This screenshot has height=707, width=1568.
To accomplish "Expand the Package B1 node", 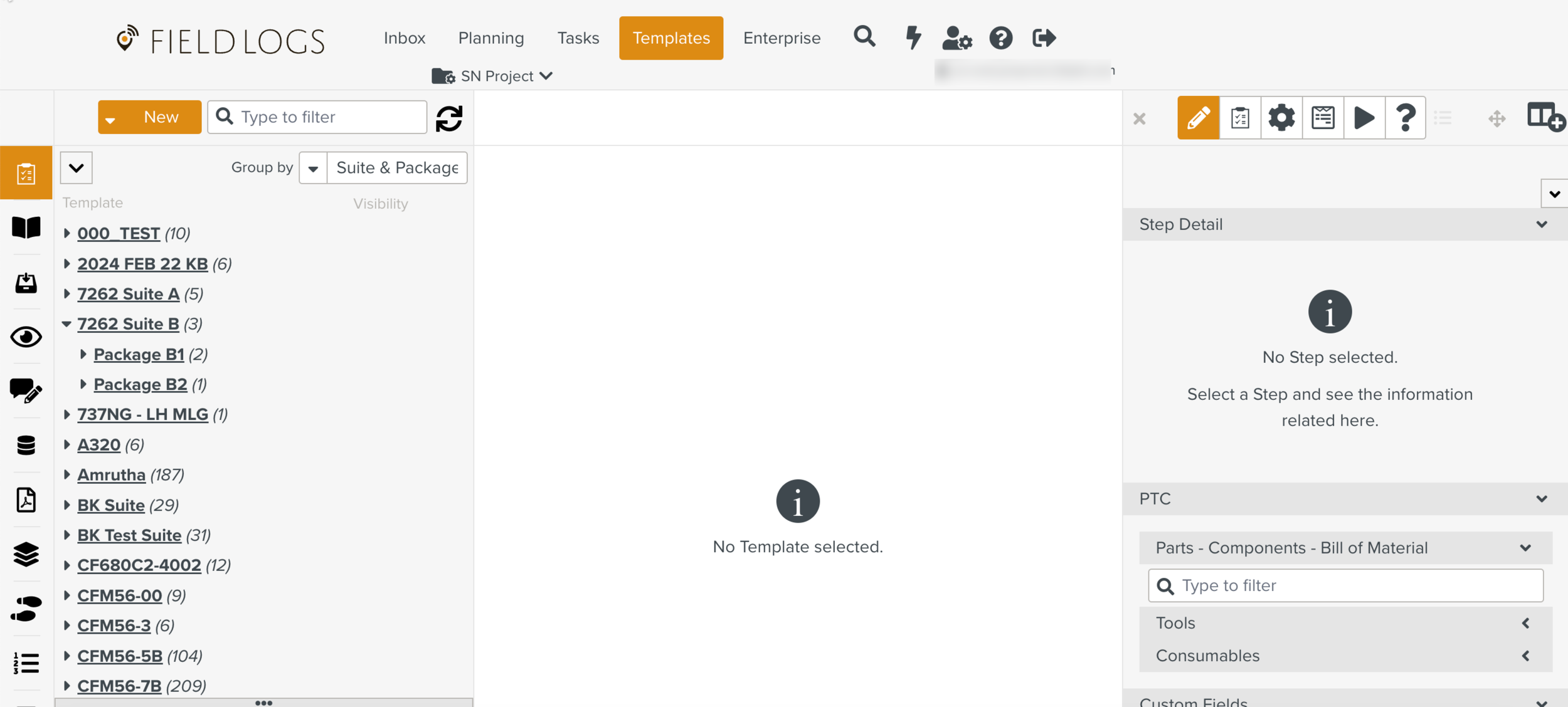I will [x=83, y=354].
